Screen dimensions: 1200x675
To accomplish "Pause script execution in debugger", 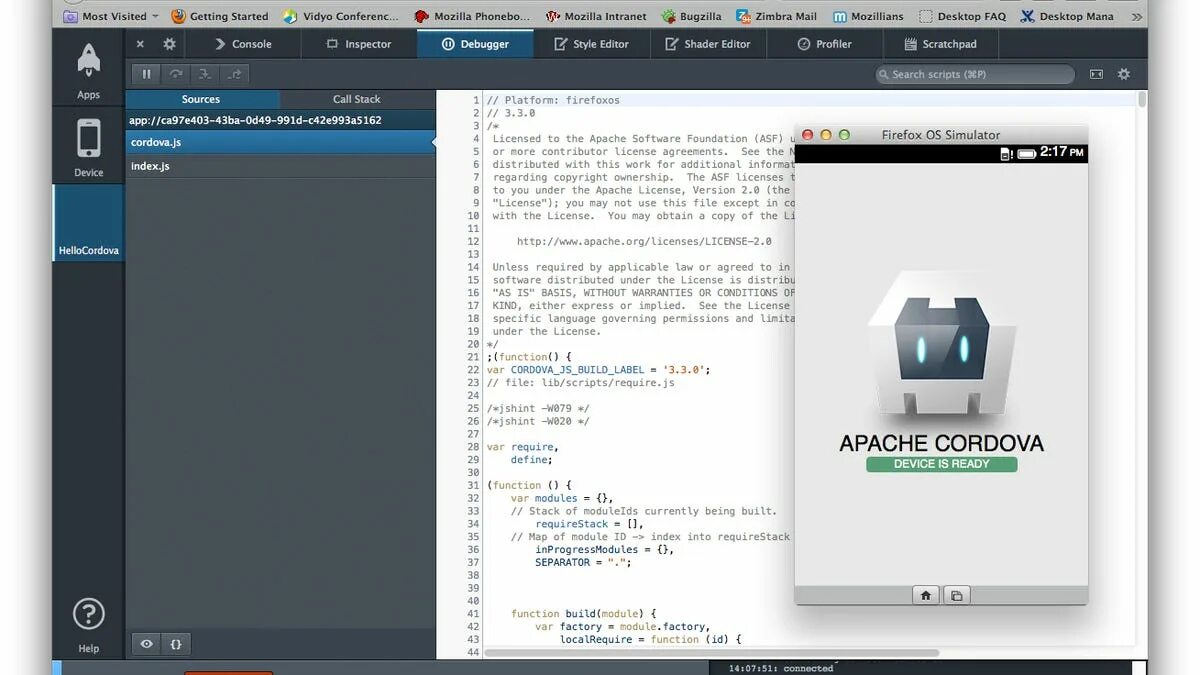I will click(x=146, y=74).
